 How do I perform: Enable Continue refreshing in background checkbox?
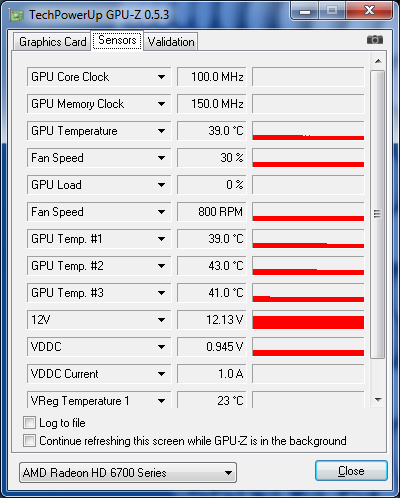point(29,441)
